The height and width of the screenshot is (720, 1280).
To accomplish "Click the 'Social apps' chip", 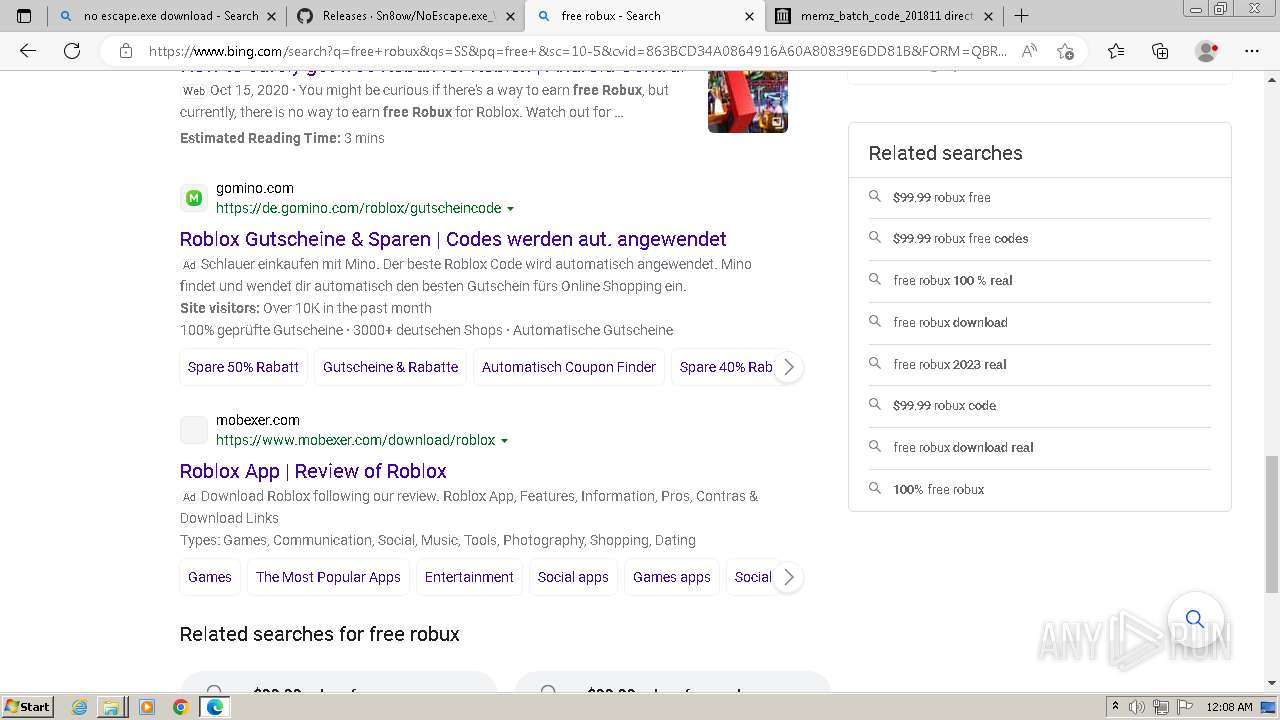I will 573,577.
